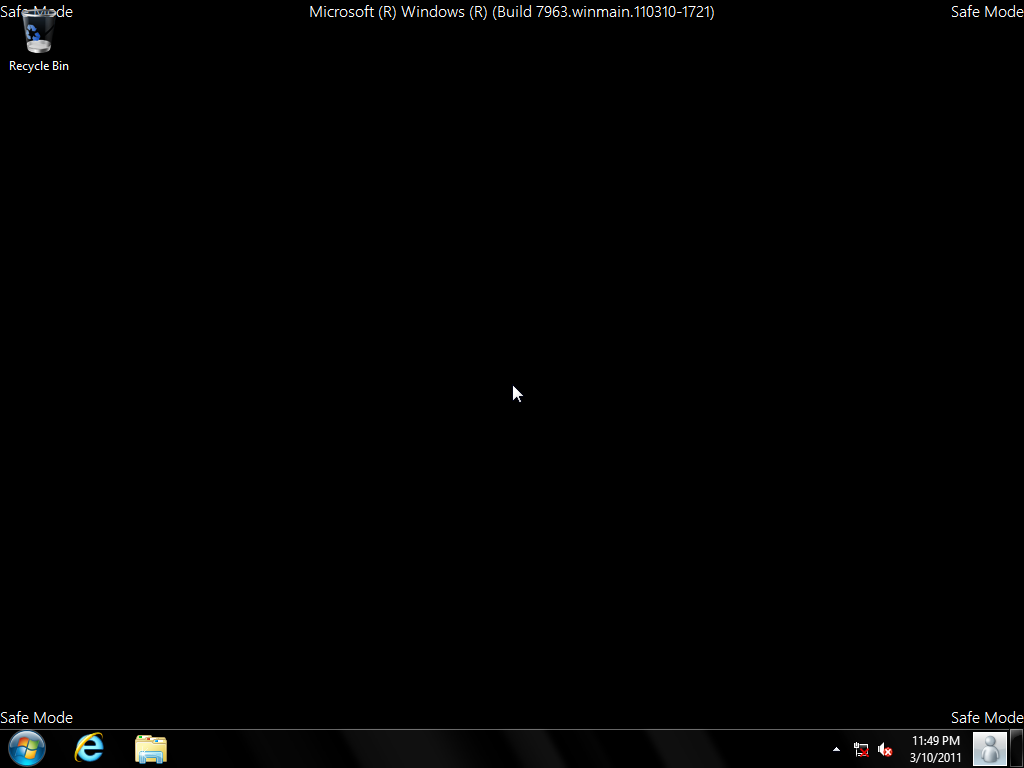Click the user account picture tile
1024x768 pixels.
[x=990, y=748]
